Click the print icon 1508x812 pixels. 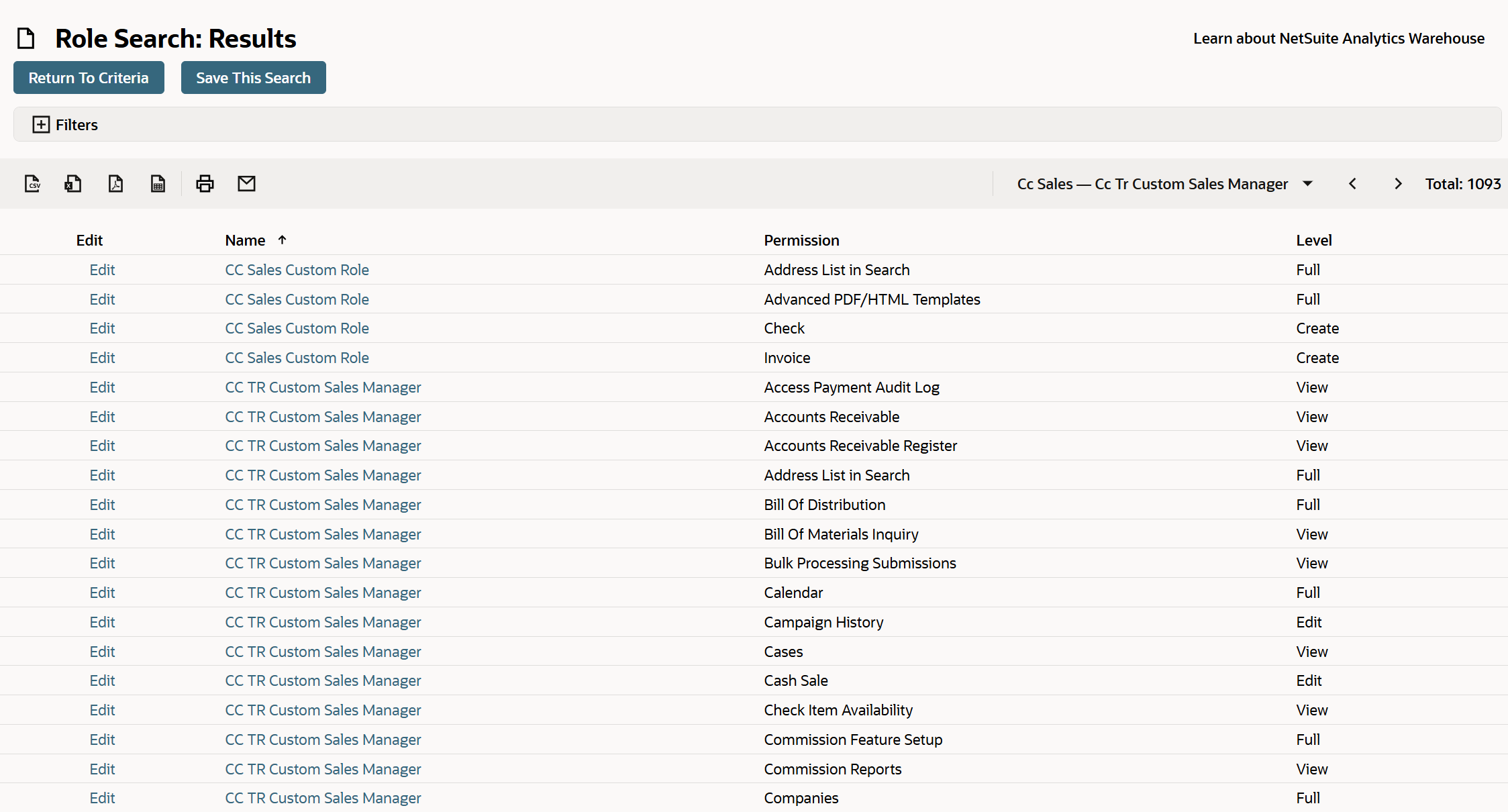(205, 183)
